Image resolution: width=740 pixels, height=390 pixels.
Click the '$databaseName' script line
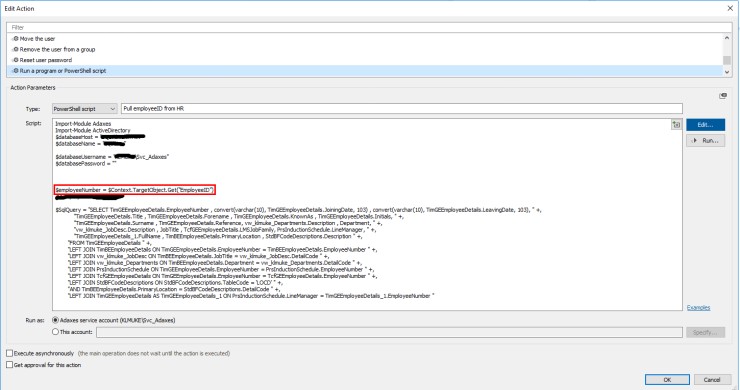coord(91,144)
